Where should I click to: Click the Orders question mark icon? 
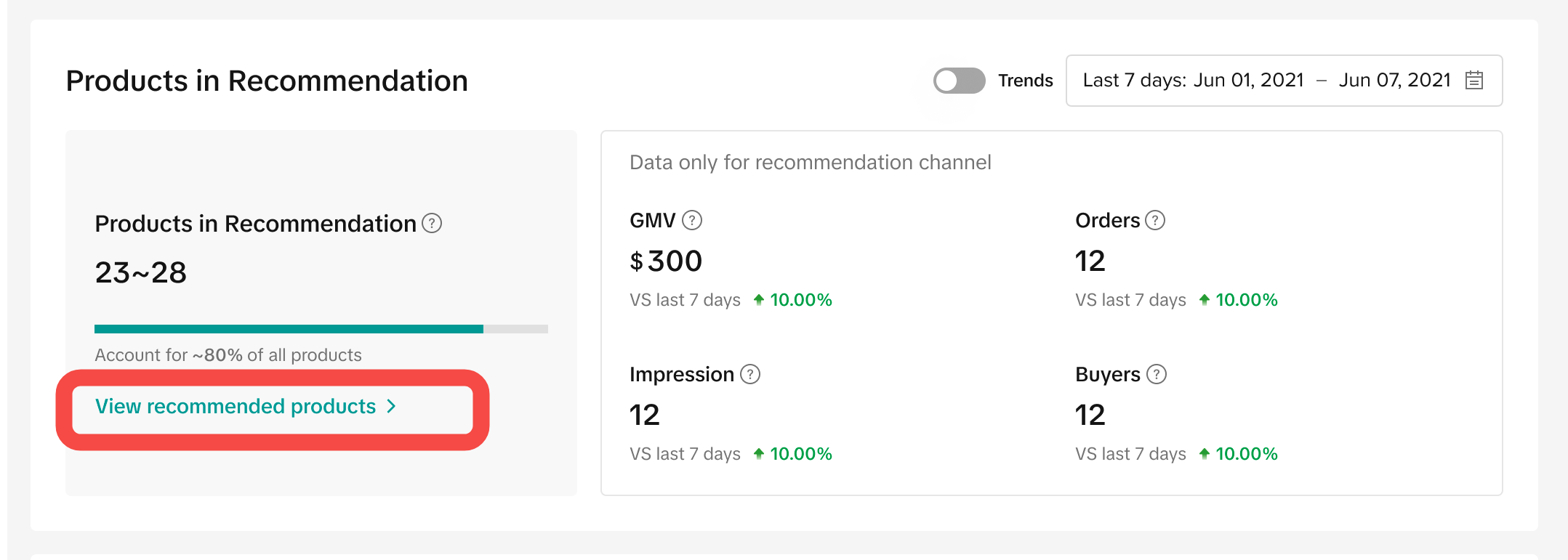(x=1155, y=220)
